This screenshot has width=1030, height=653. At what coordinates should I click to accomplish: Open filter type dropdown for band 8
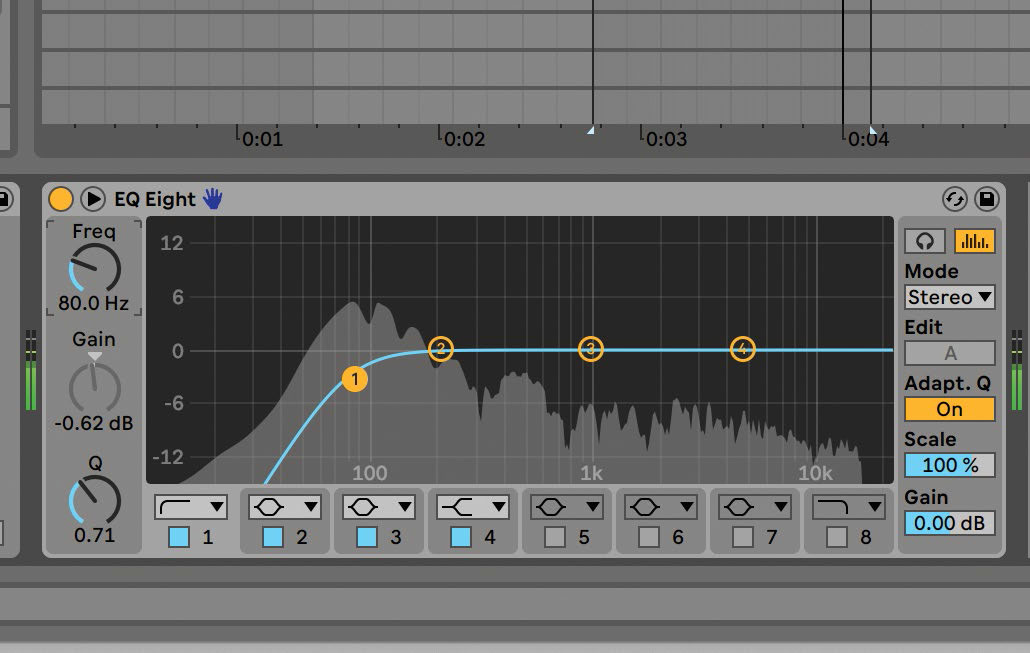coord(848,507)
